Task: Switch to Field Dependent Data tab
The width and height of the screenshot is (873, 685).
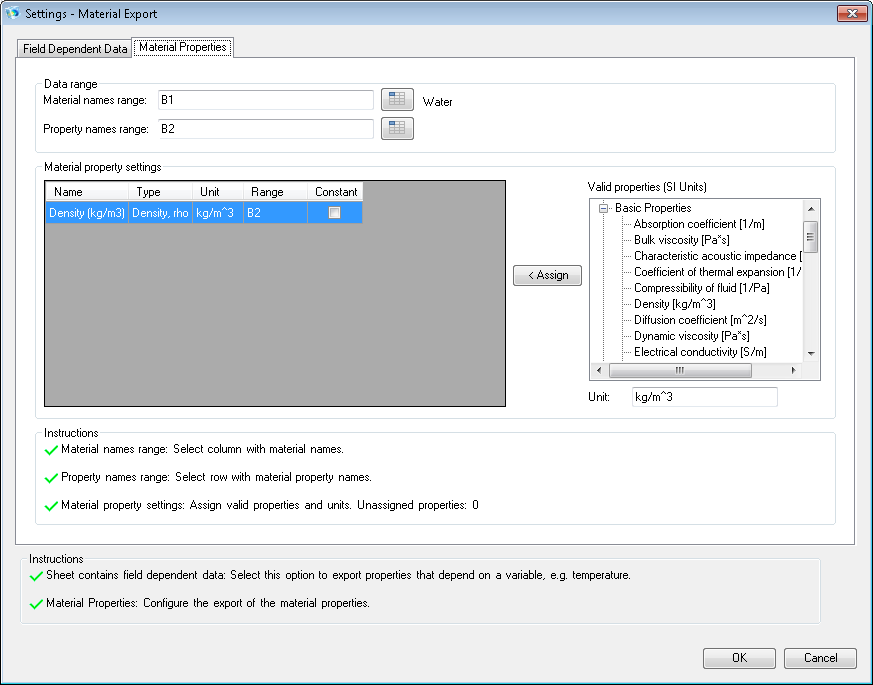Action: pos(75,48)
